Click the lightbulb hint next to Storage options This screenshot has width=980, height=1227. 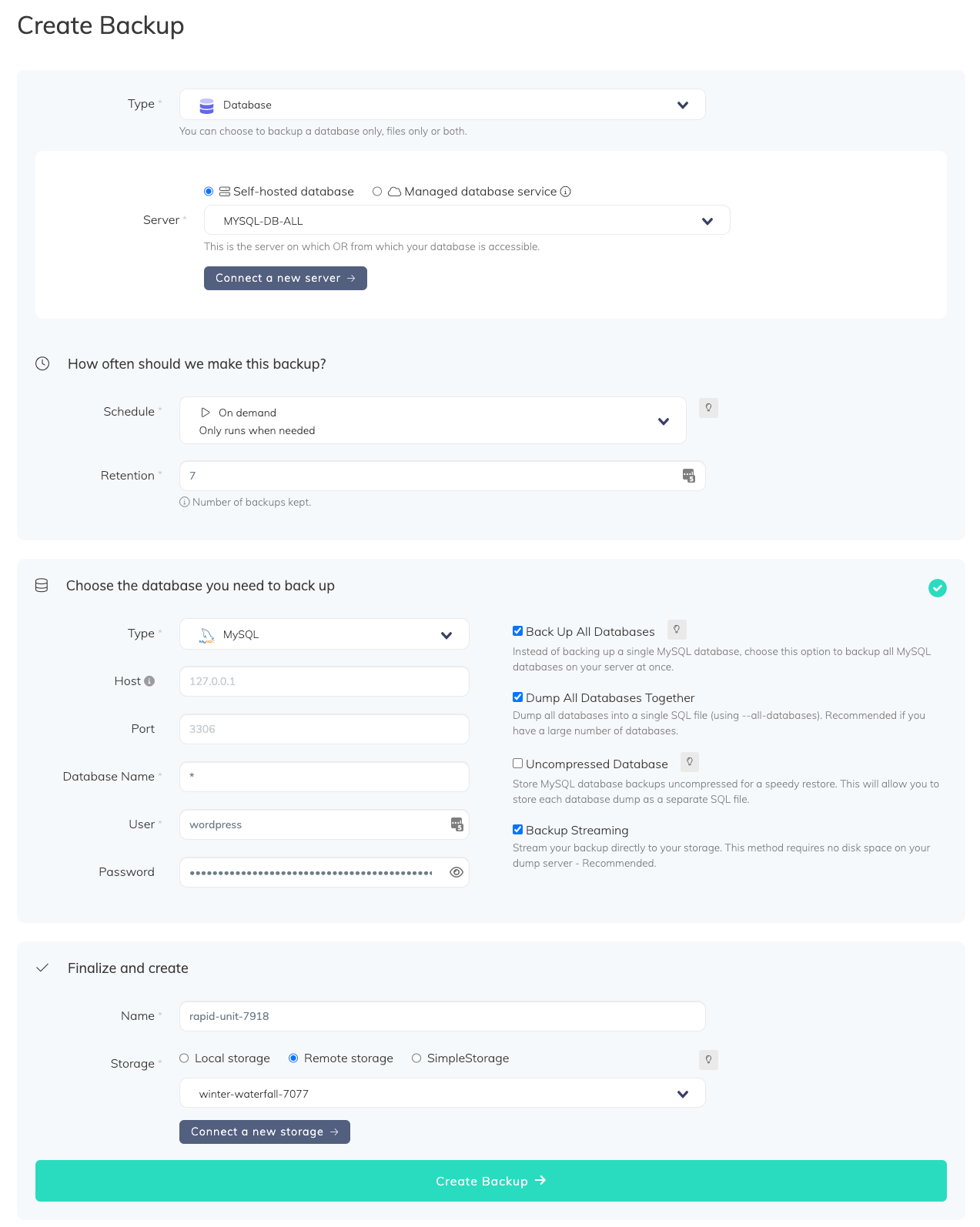tap(708, 1060)
